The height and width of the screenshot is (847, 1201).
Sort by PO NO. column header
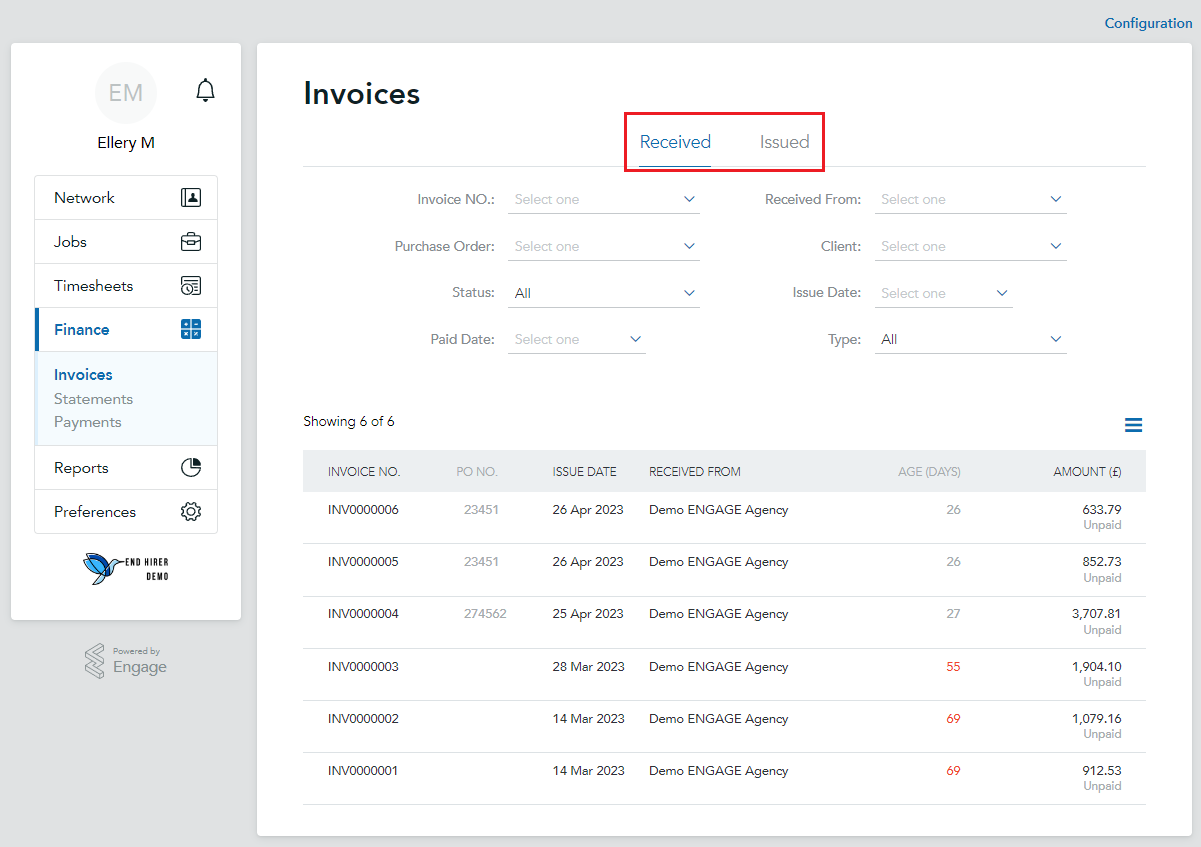point(477,472)
